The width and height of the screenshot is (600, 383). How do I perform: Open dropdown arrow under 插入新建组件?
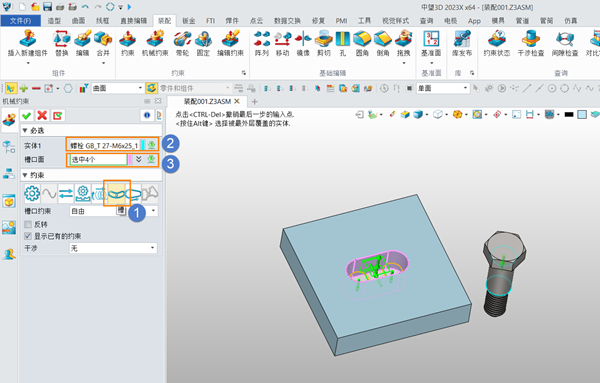tap(28, 63)
